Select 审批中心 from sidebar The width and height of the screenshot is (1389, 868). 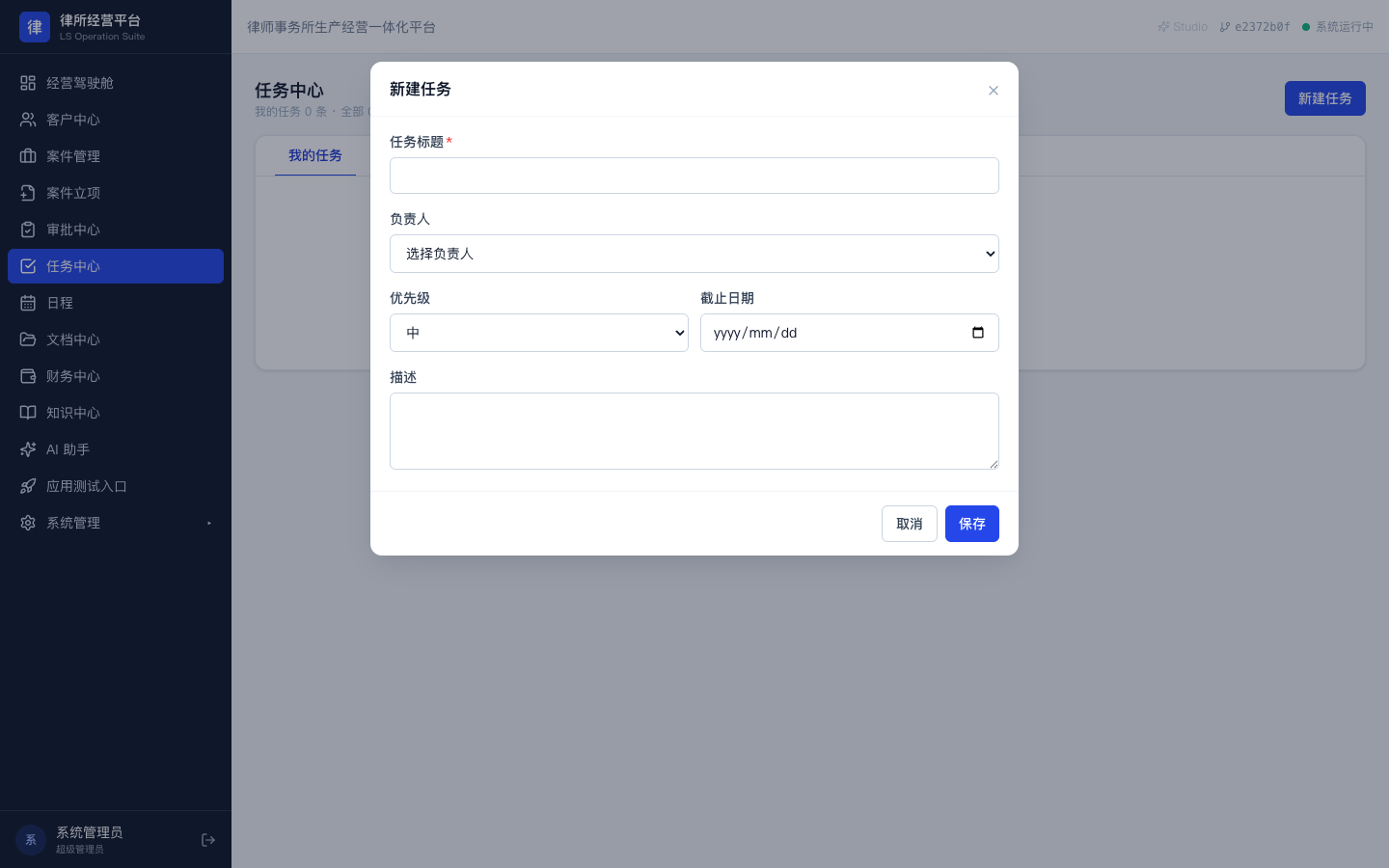(x=116, y=230)
